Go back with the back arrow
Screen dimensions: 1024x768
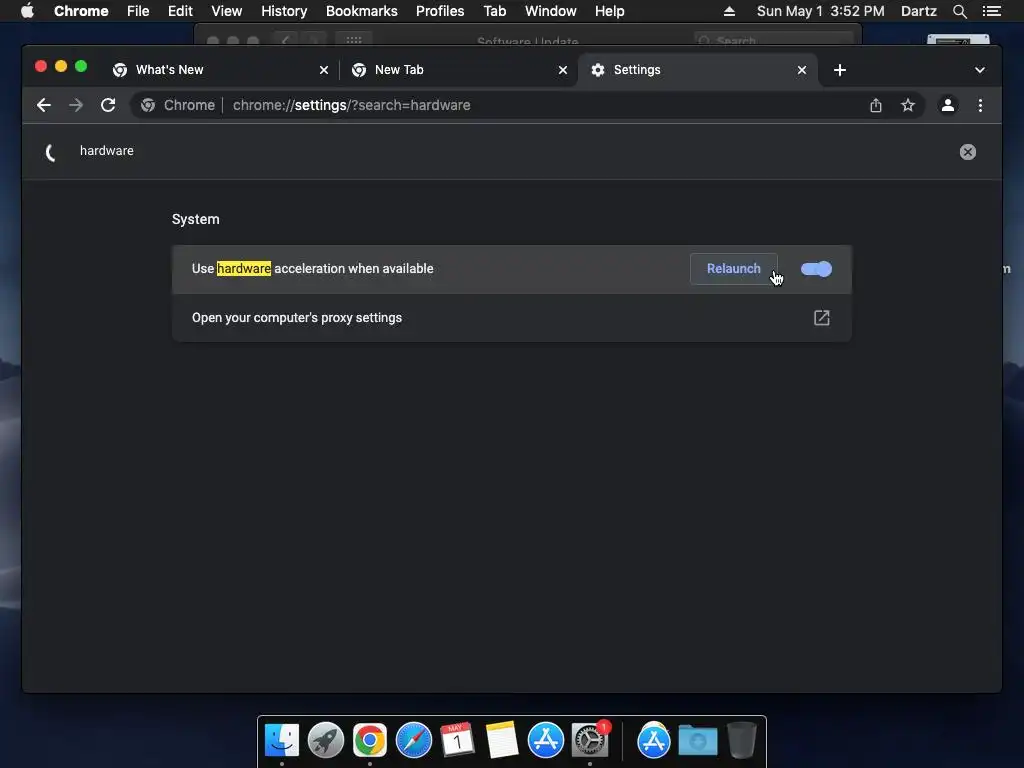[44, 105]
